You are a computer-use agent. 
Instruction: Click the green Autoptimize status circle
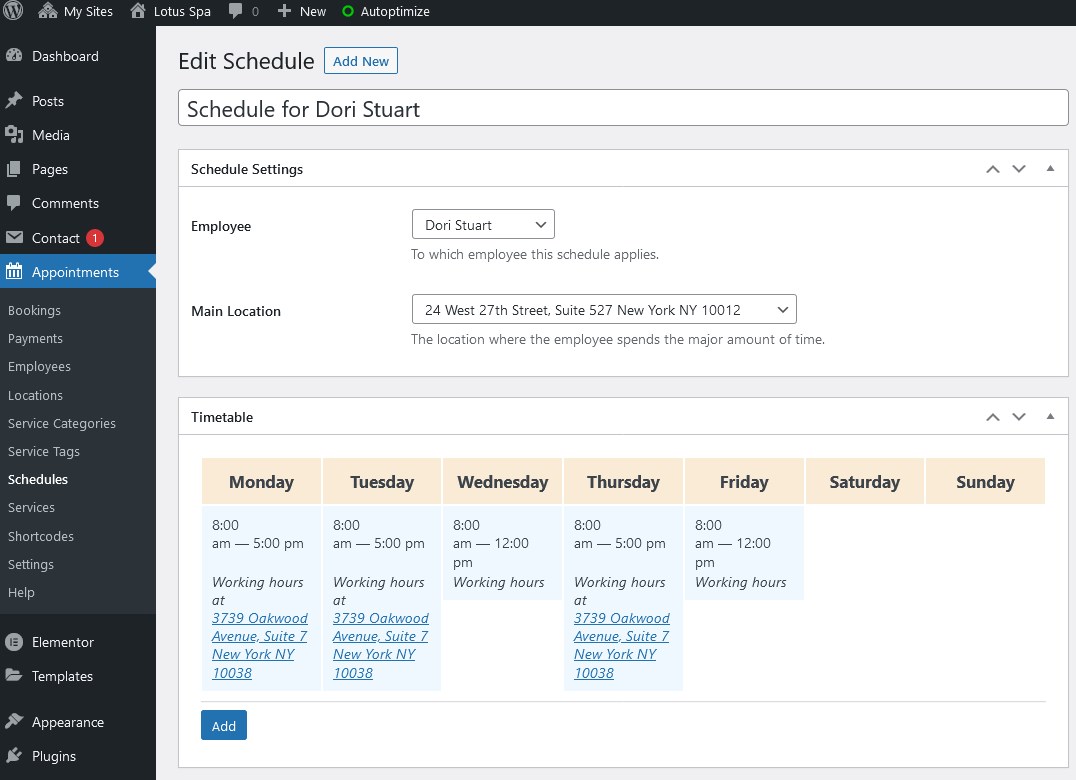coord(348,11)
